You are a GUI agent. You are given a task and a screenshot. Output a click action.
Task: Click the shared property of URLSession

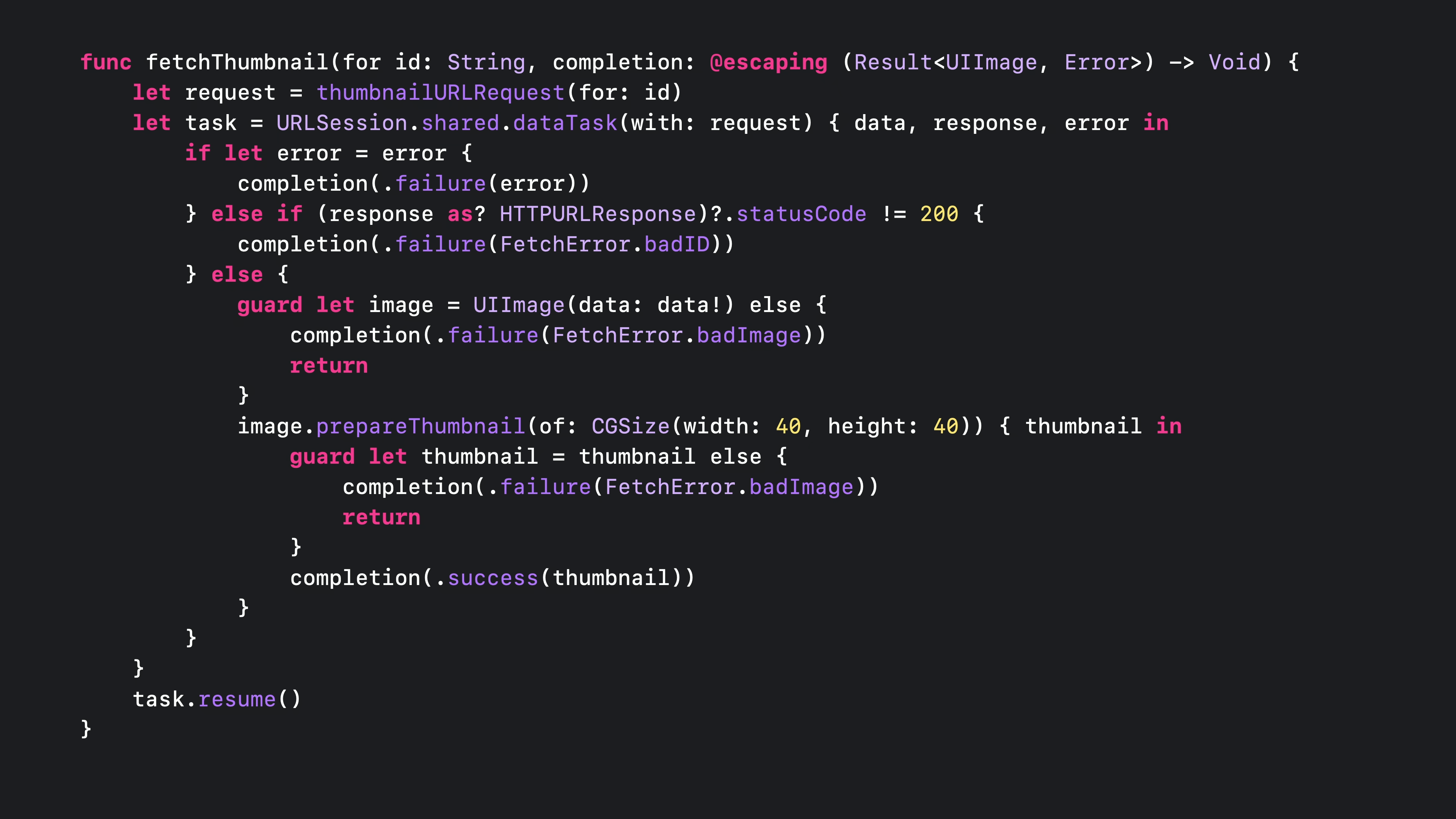click(460, 123)
